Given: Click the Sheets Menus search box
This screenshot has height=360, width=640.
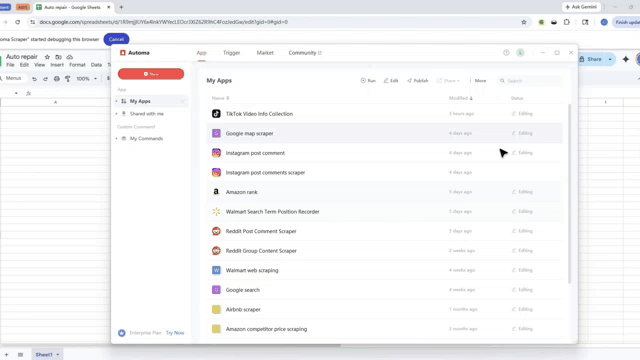Looking at the screenshot, I should [13, 78].
